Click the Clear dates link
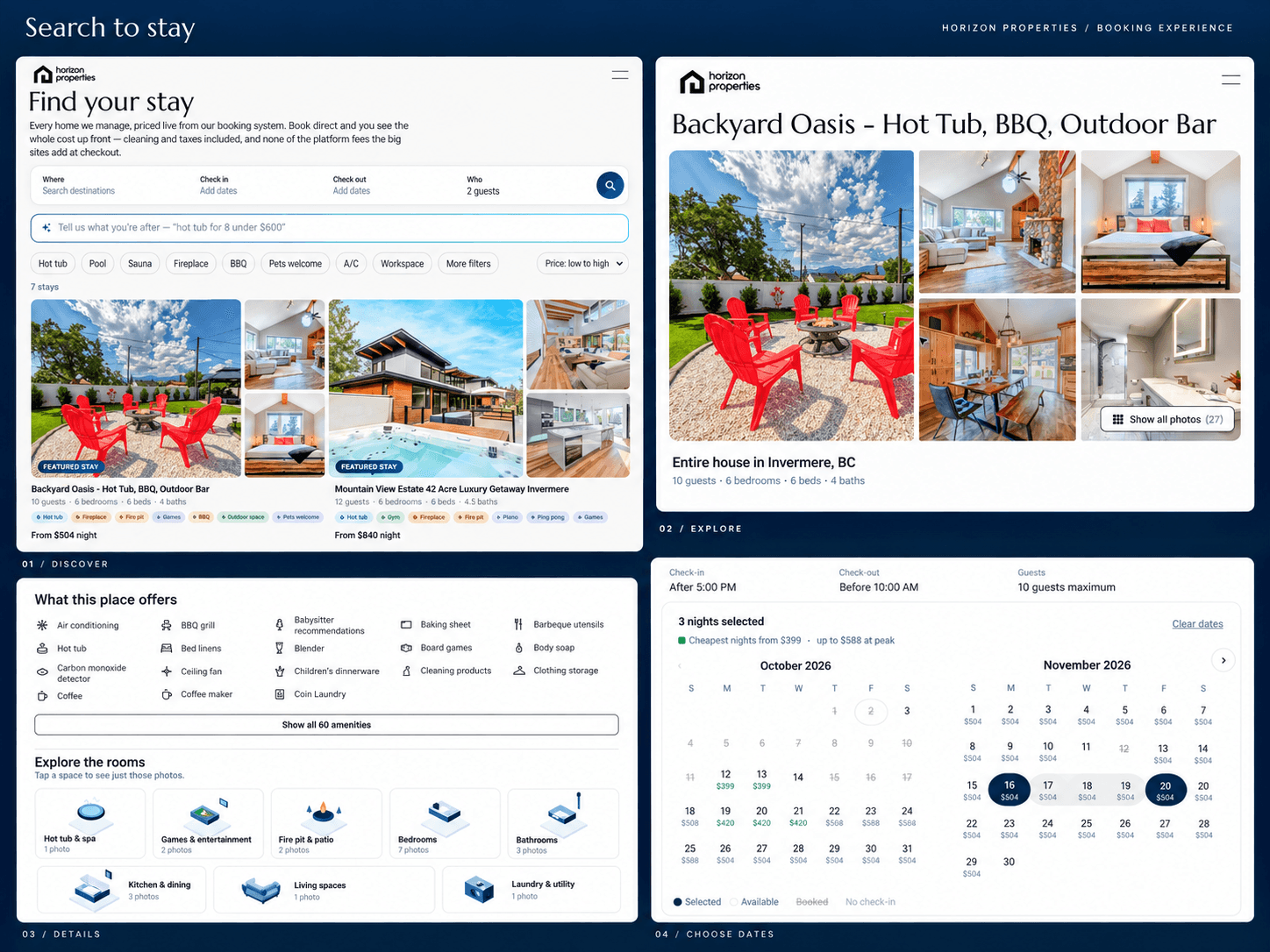This screenshot has width=1270, height=952. pyautogui.click(x=1197, y=624)
